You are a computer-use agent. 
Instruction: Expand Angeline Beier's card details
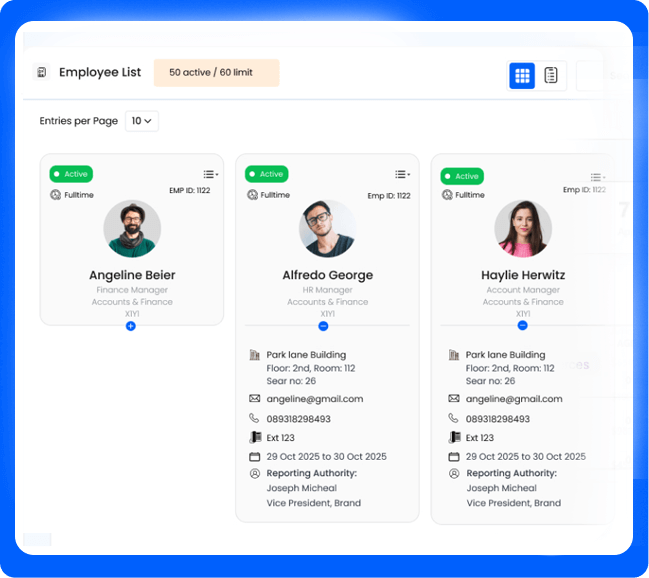(131, 326)
